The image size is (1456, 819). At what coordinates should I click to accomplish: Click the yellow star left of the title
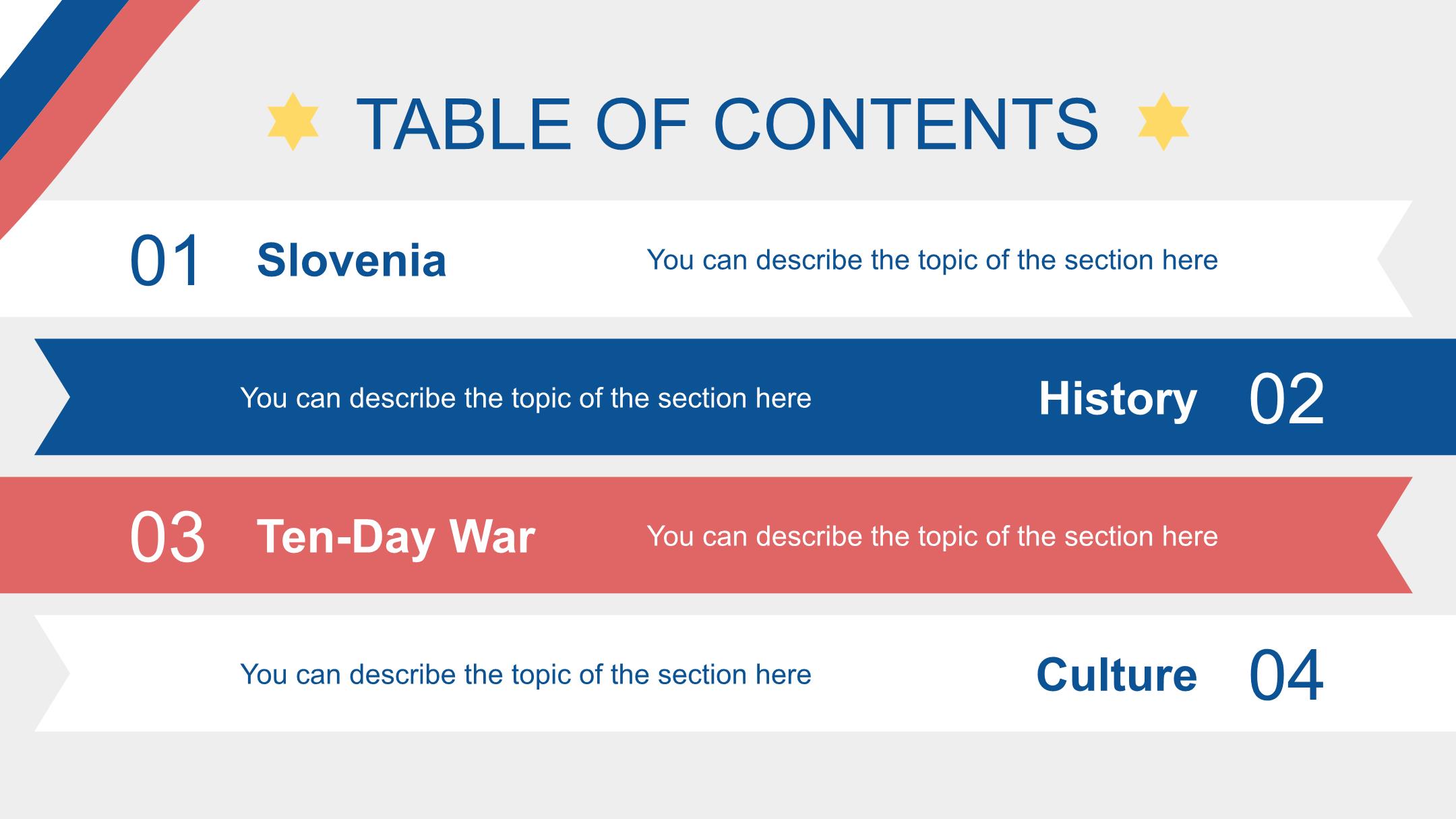tap(293, 122)
